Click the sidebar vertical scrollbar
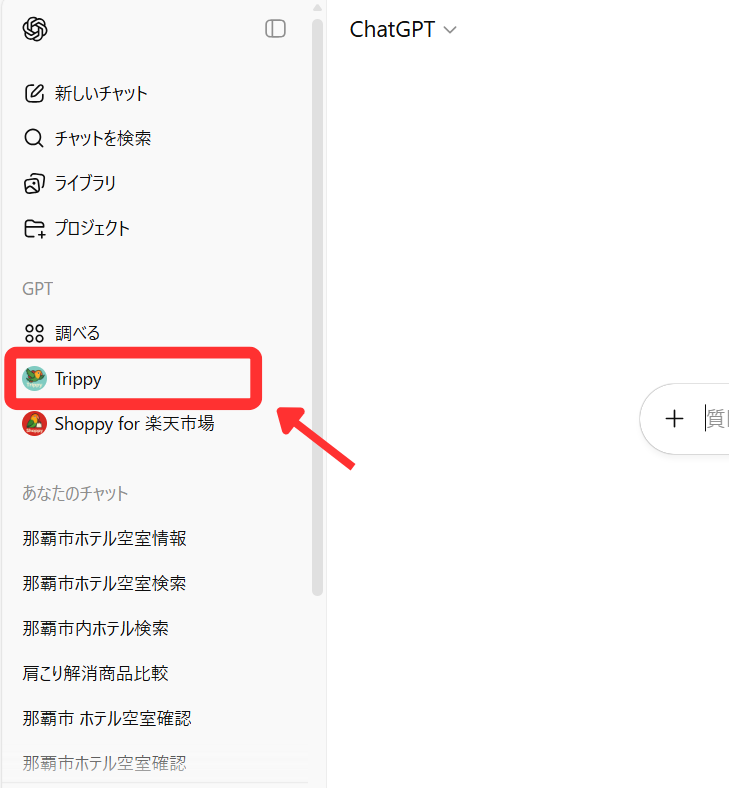The image size is (729, 788). click(x=317, y=307)
